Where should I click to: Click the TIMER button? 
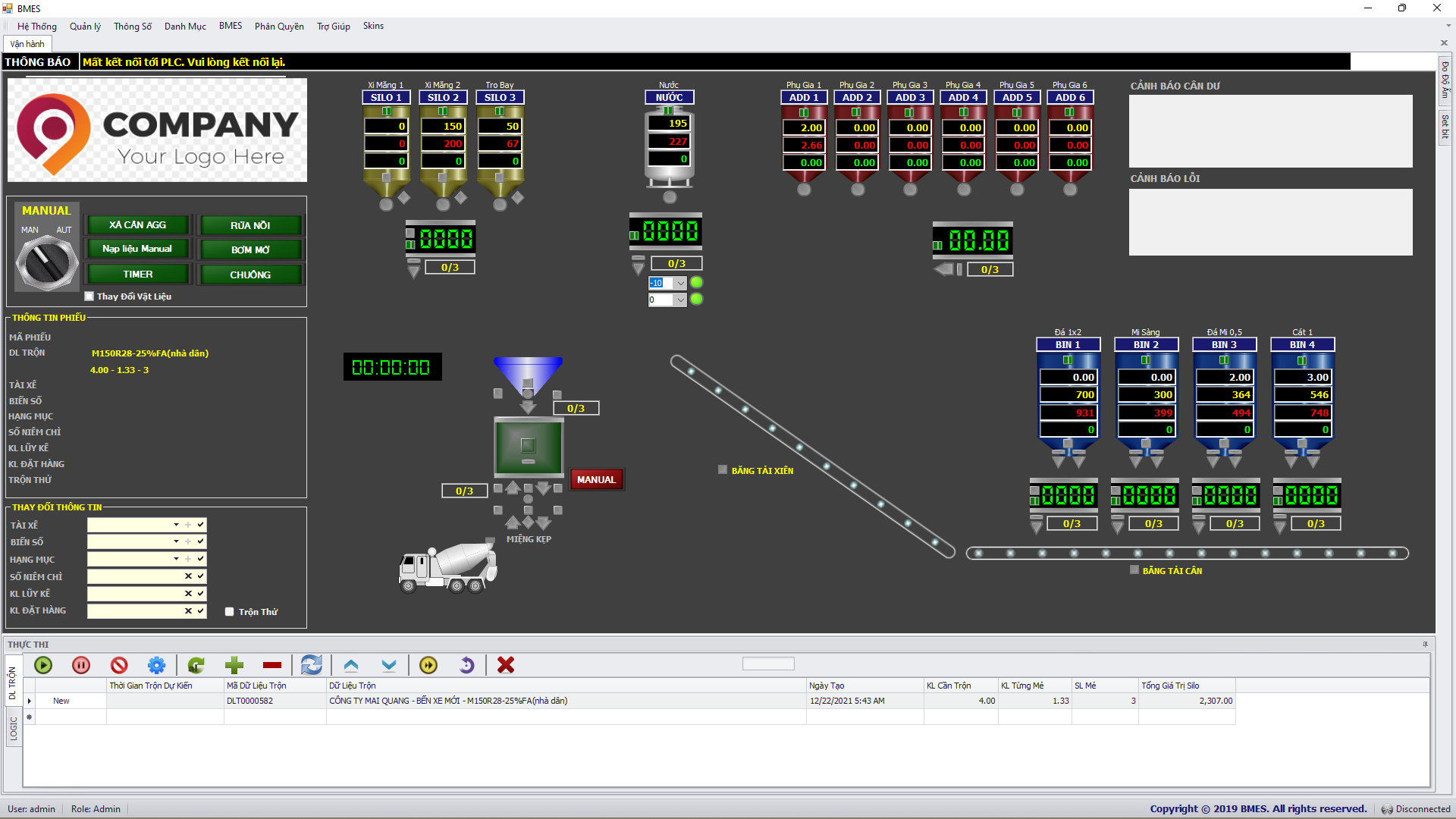(137, 274)
